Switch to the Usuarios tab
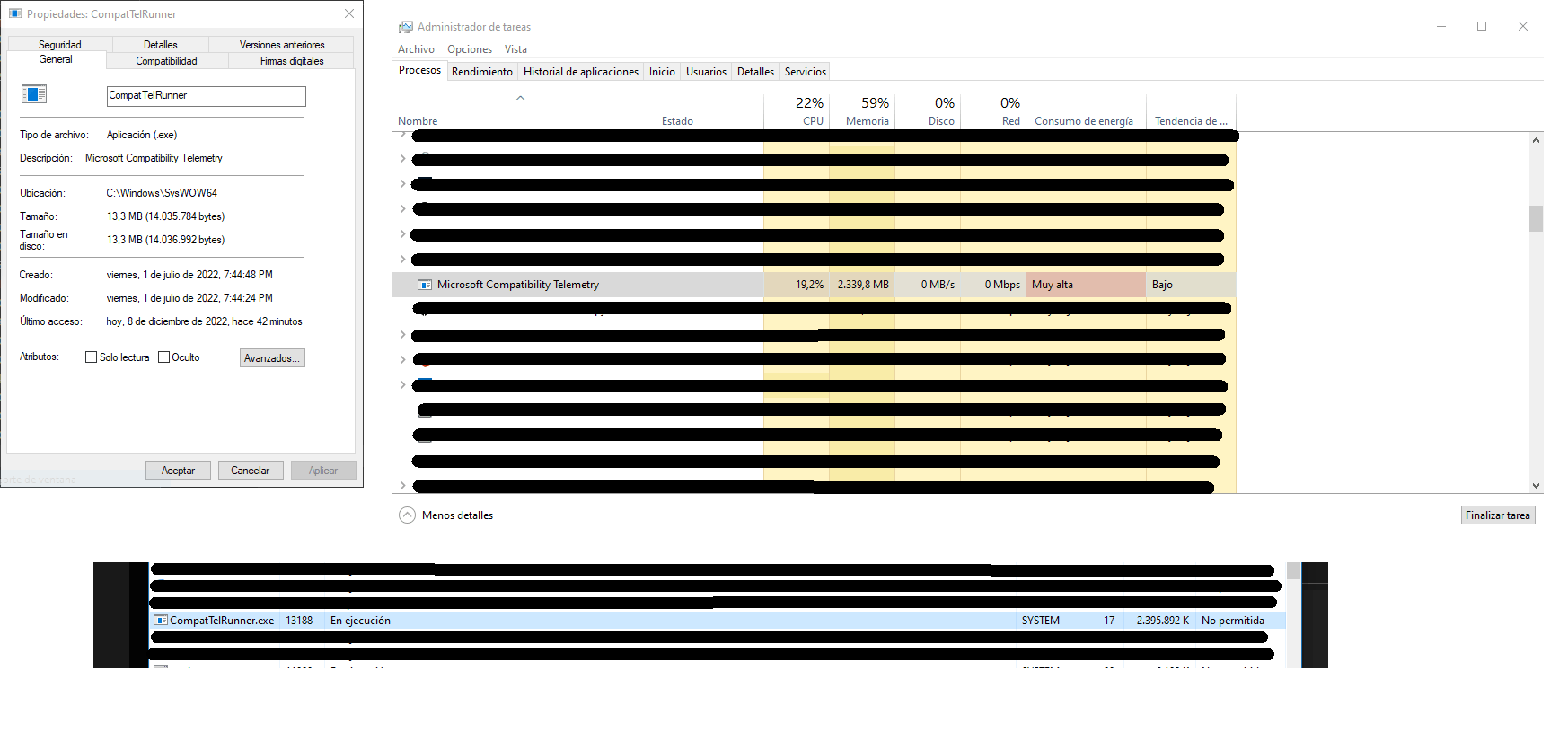Screen dimensions: 1568x731 click(x=706, y=72)
